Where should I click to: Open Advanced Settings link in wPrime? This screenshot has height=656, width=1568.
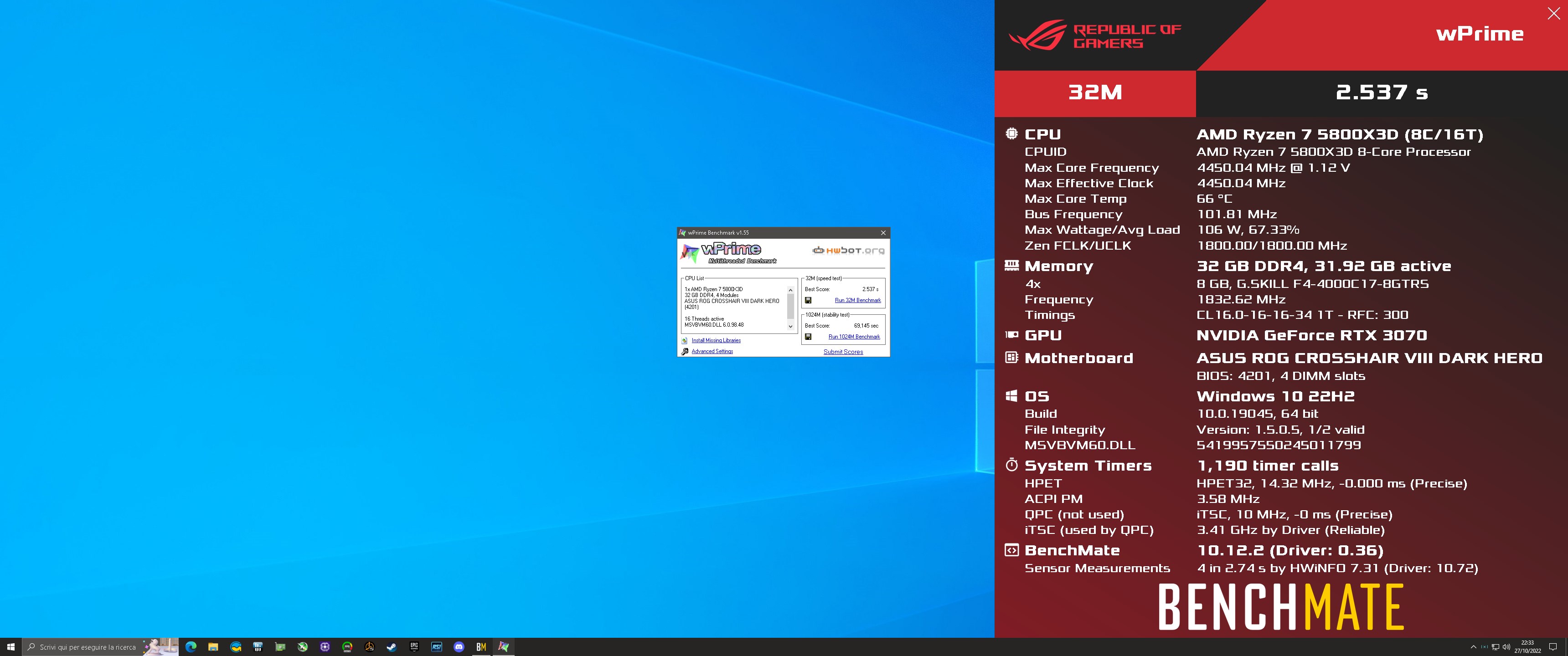click(712, 351)
